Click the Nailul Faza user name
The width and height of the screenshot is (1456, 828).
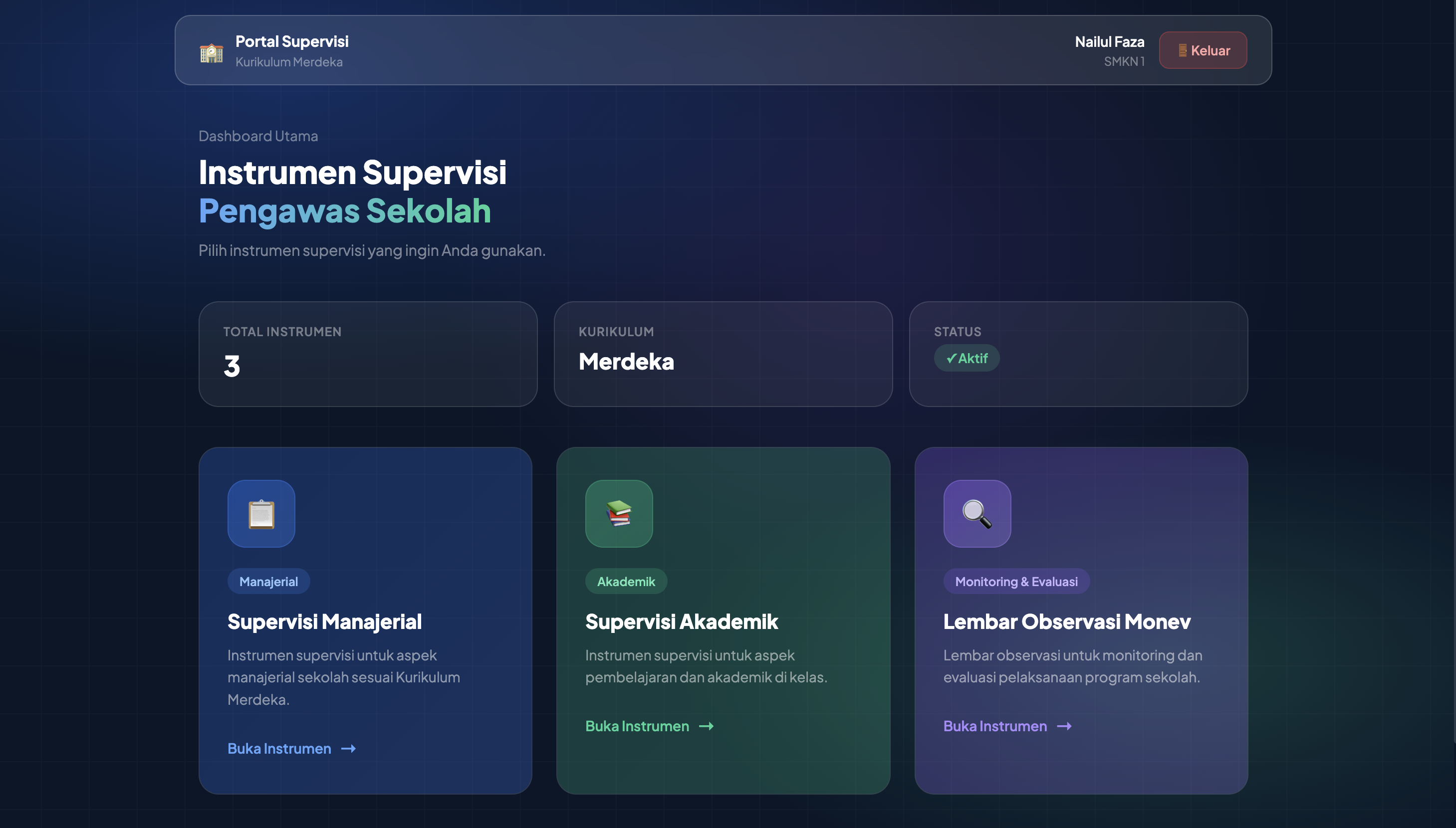click(x=1110, y=41)
